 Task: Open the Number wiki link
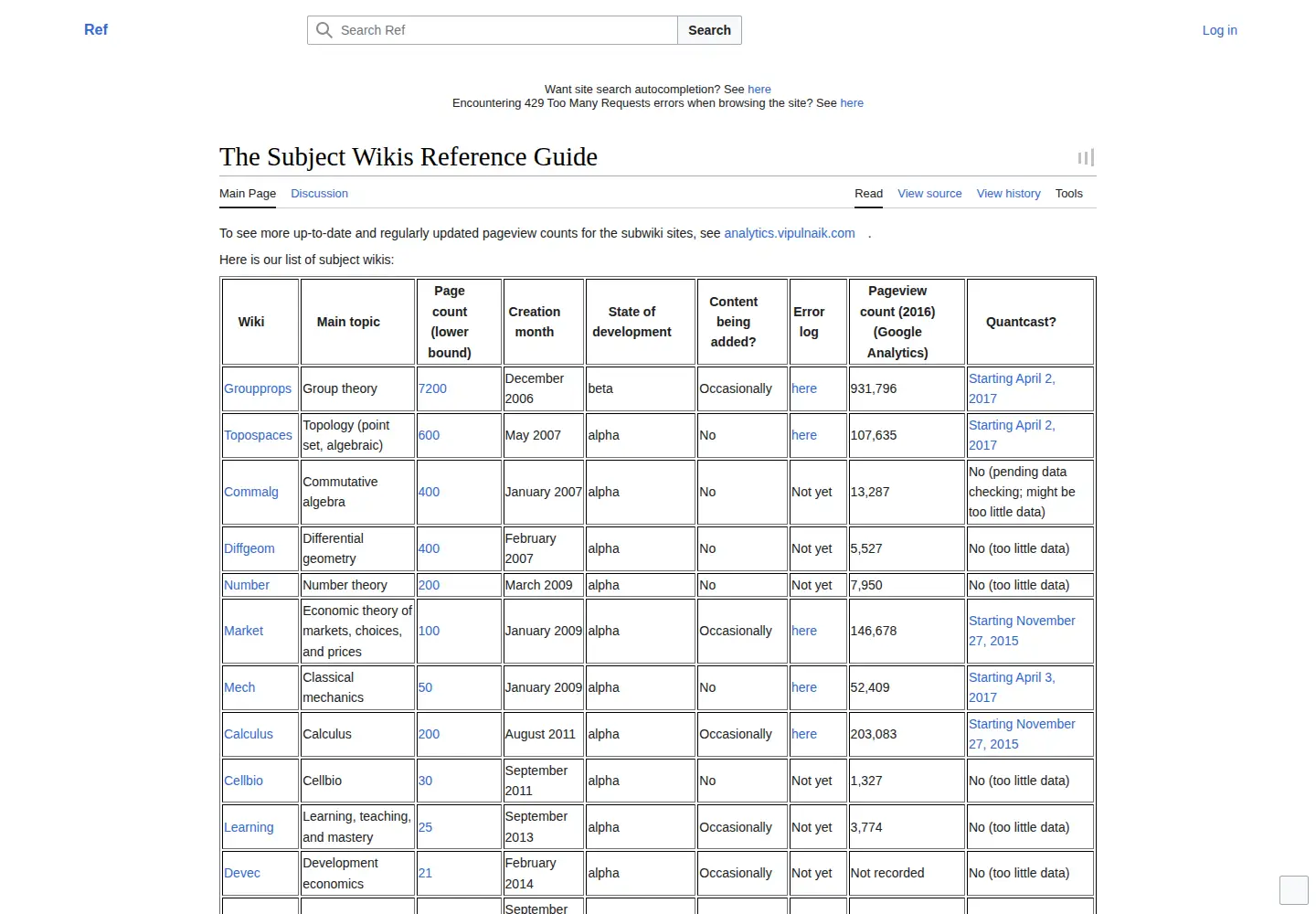pyautogui.click(x=247, y=585)
